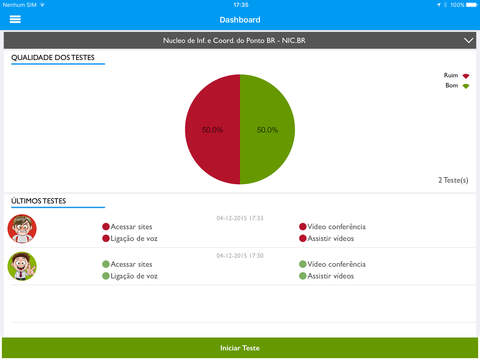Click the green Bom legend marker
This screenshot has height=360, width=480.
(x=466, y=86)
